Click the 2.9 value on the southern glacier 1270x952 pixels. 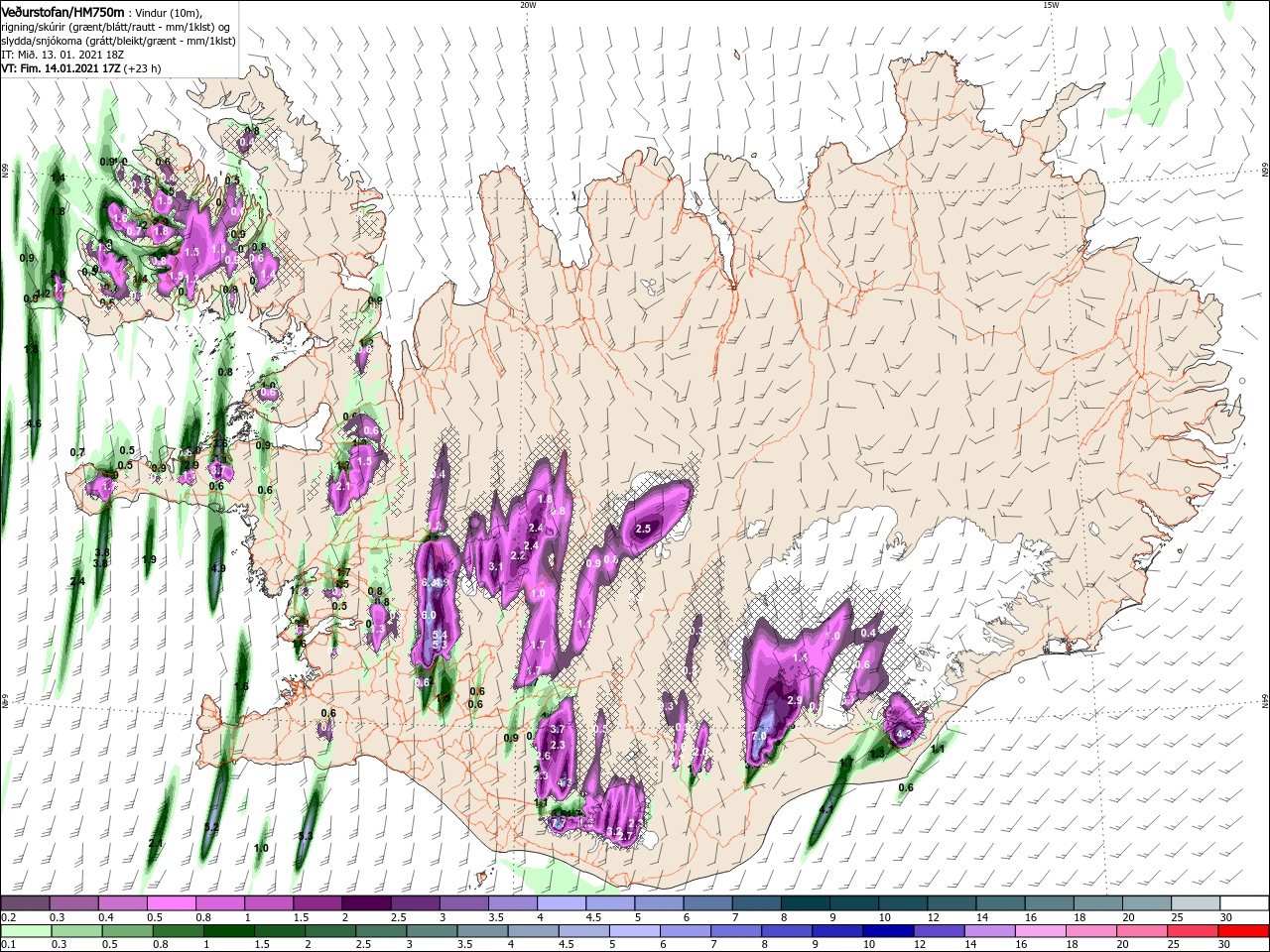point(794,700)
